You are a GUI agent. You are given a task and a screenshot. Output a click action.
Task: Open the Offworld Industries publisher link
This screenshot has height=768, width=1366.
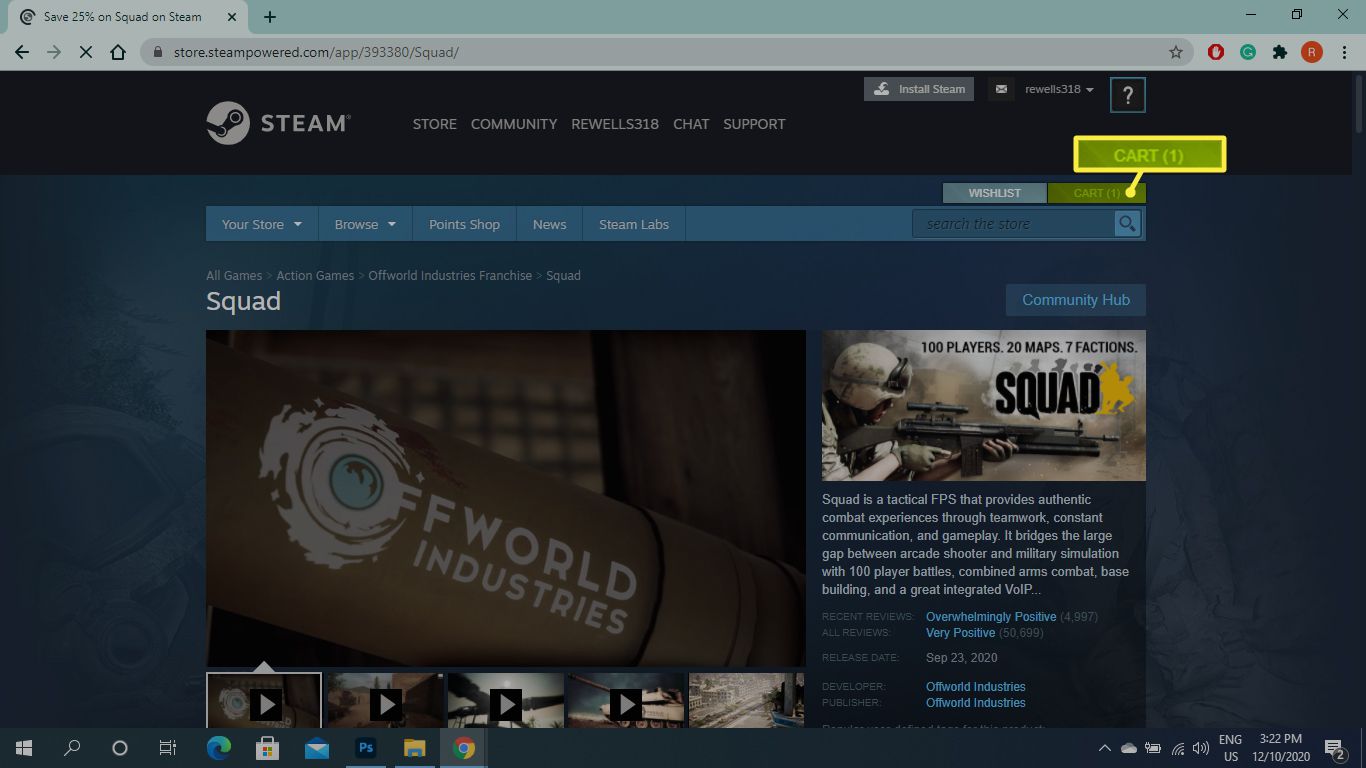pos(976,703)
